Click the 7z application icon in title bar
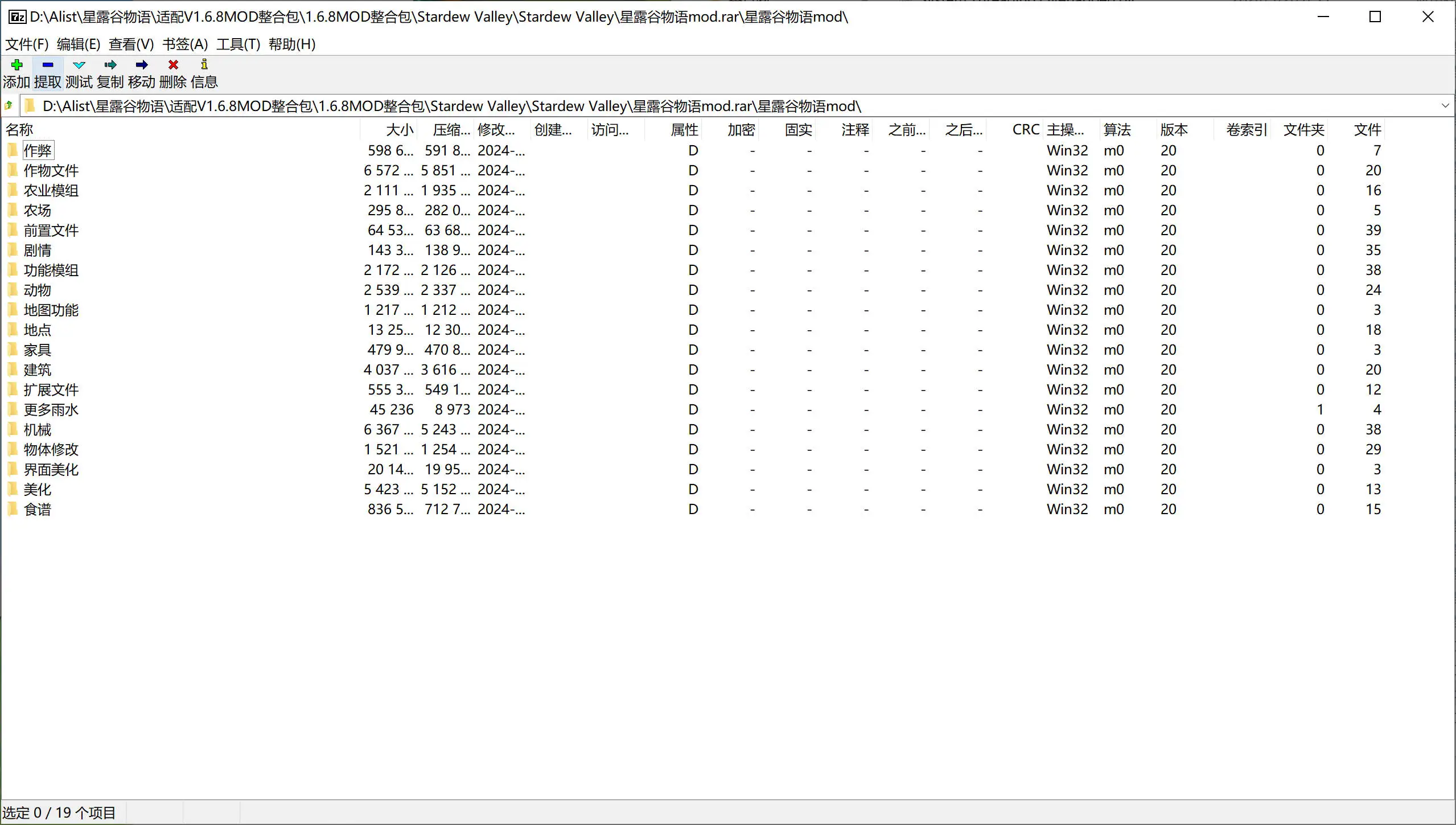 [x=17, y=17]
